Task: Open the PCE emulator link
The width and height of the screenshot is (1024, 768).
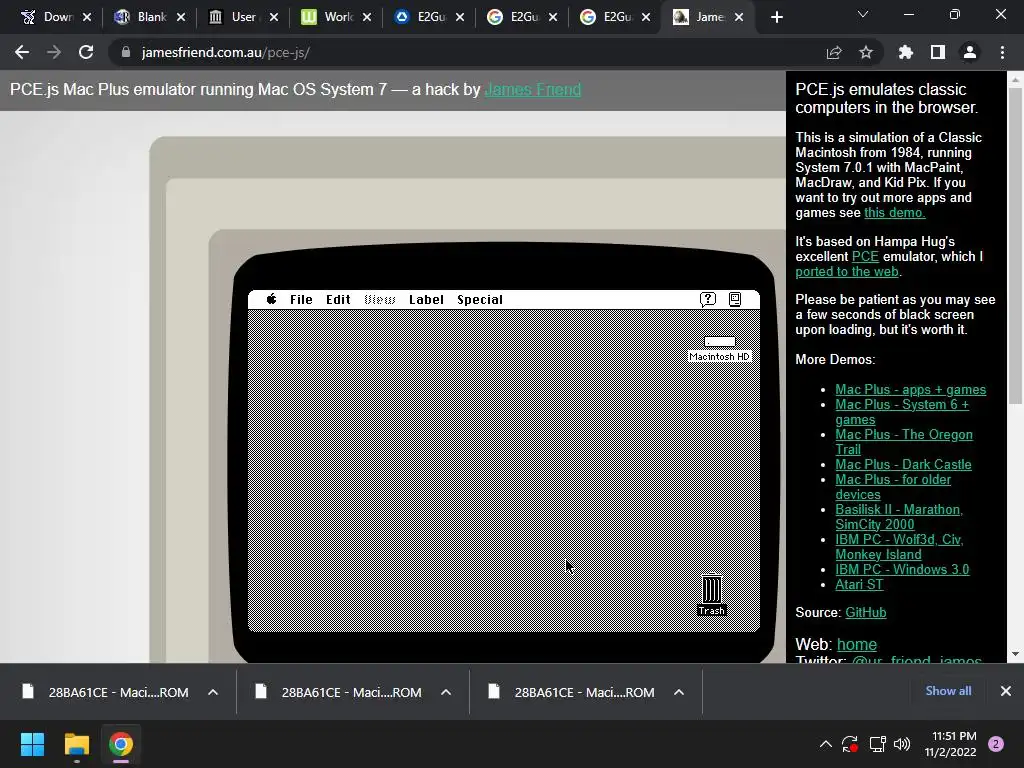Action: 865,256
